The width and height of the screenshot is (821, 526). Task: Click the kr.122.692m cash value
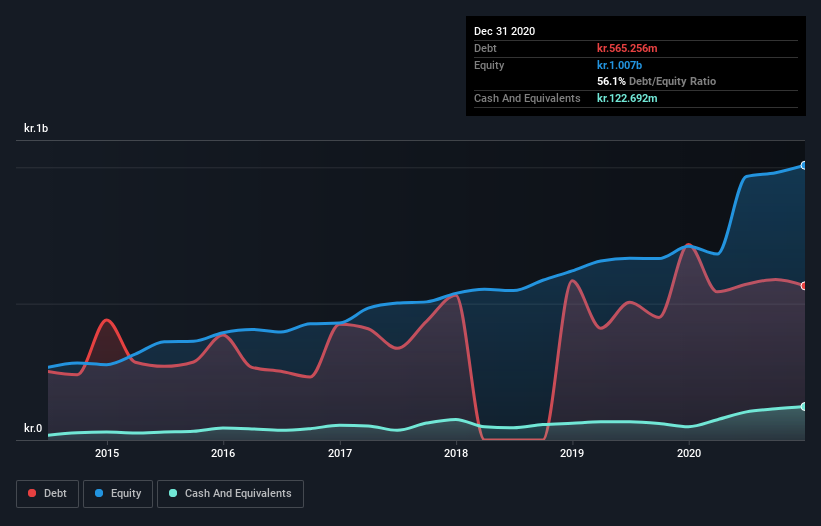(x=627, y=98)
